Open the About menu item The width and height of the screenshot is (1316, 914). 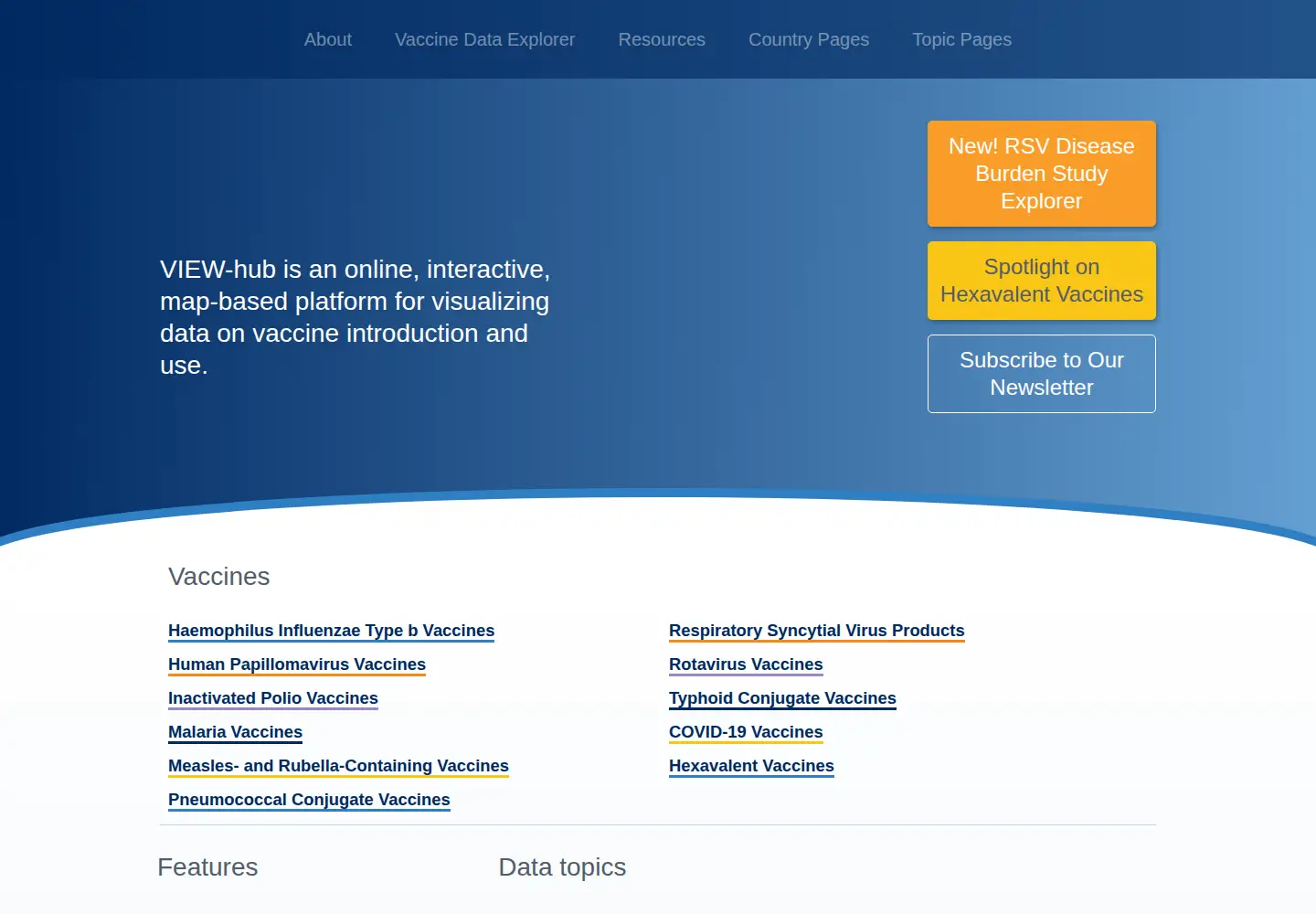click(327, 39)
